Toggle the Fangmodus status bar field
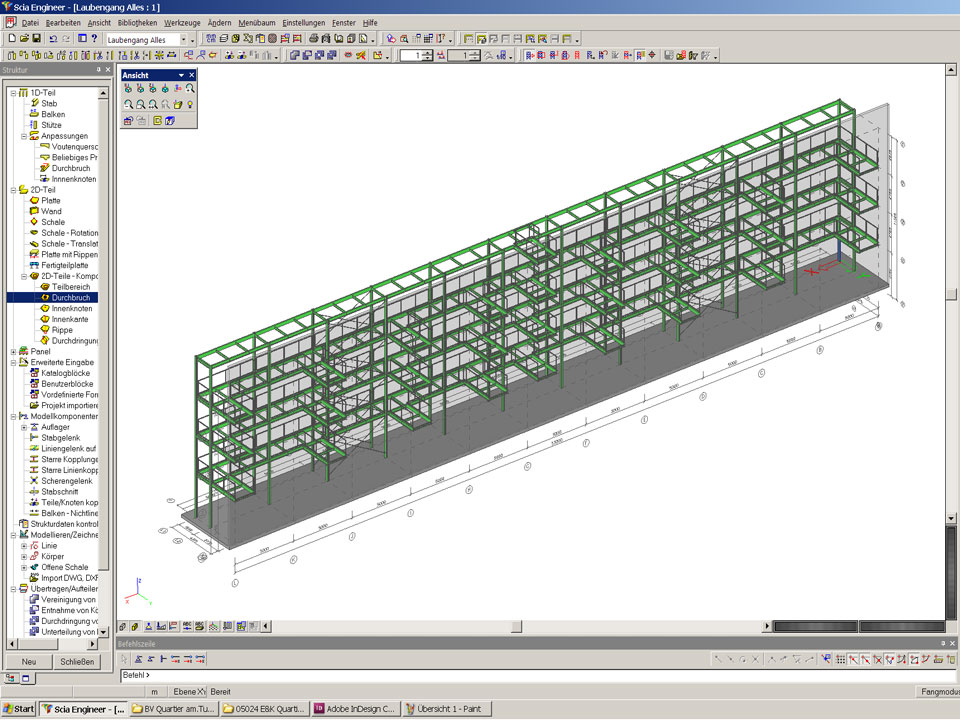 (x=938, y=692)
